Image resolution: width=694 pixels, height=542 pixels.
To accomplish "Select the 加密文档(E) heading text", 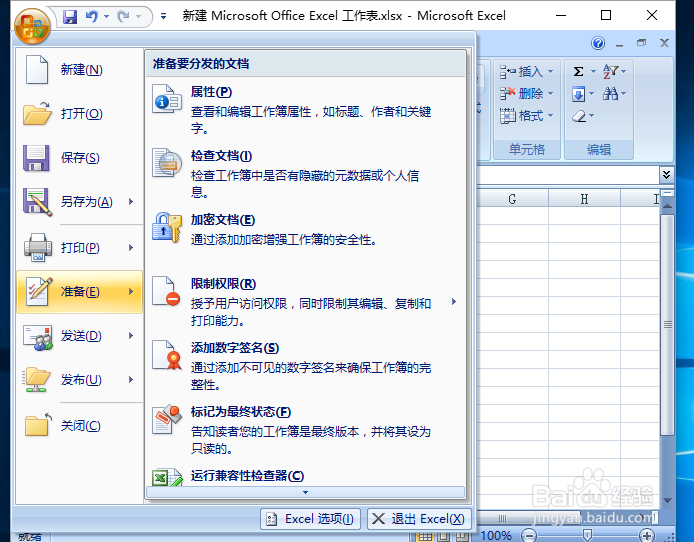I will click(x=223, y=220).
